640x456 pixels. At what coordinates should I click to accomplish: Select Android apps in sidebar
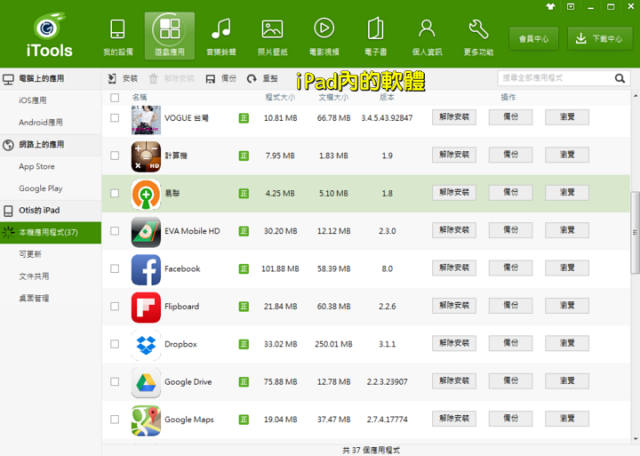point(51,122)
